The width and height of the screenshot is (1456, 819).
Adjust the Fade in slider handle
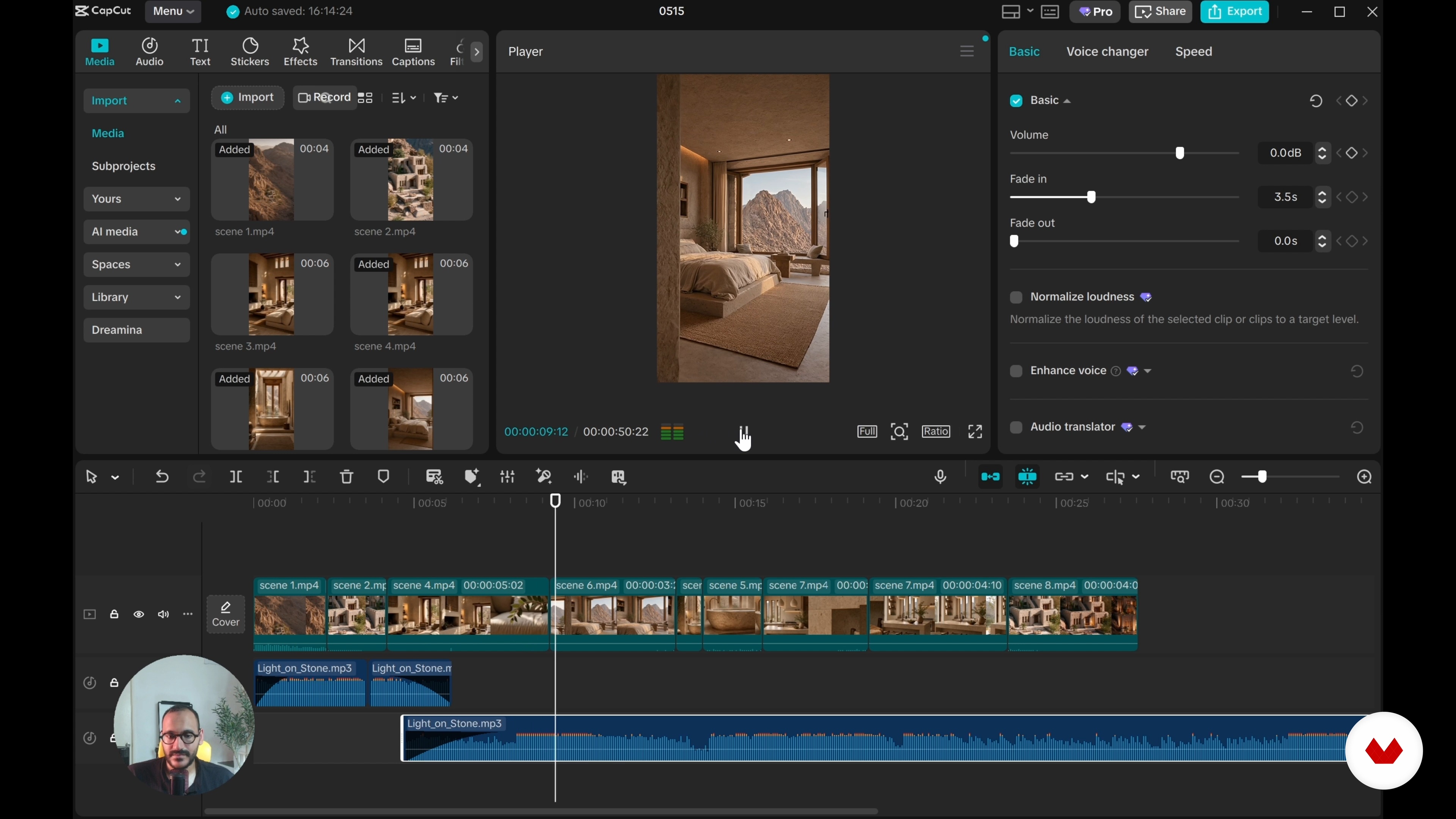[x=1092, y=197]
